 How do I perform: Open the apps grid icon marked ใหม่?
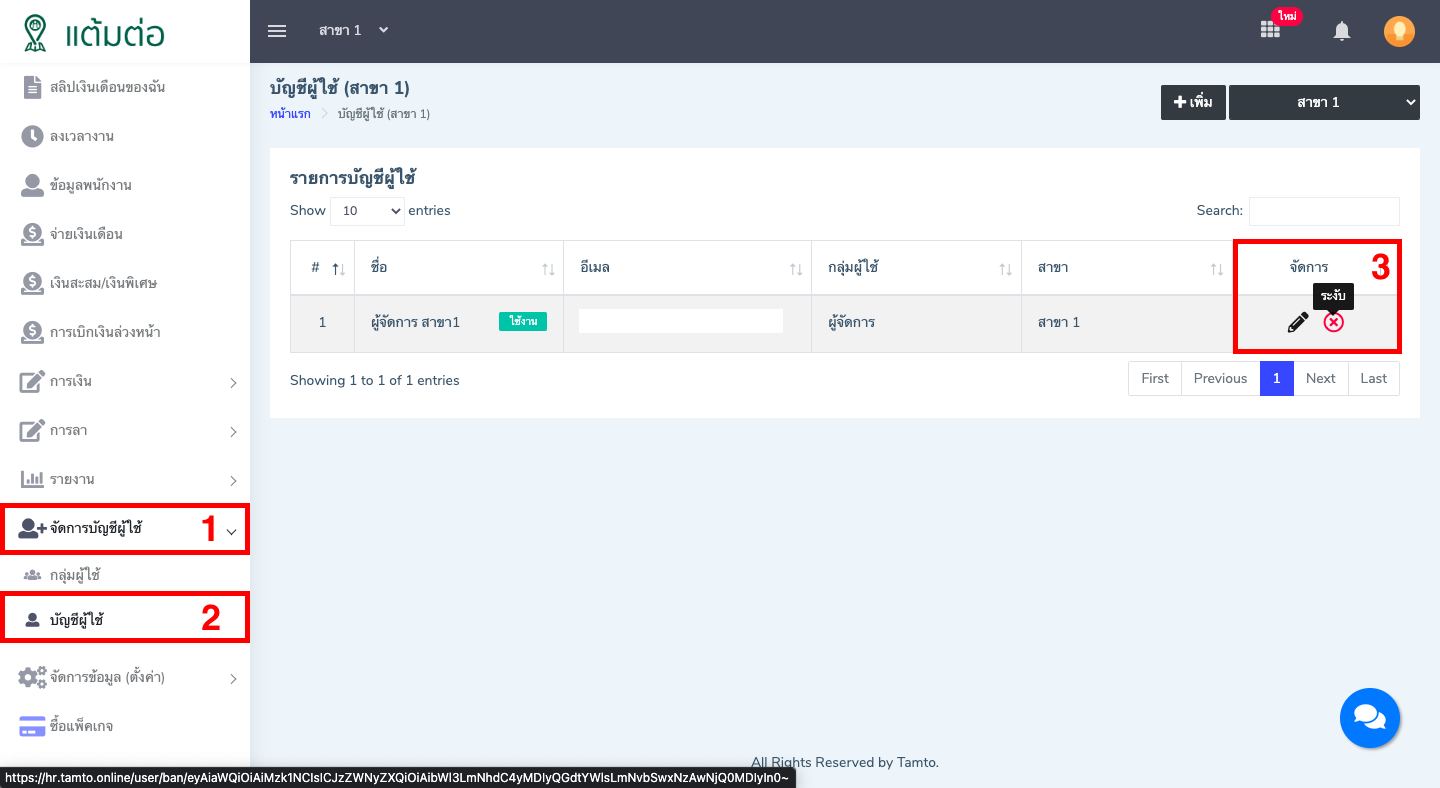(1270, 30)
